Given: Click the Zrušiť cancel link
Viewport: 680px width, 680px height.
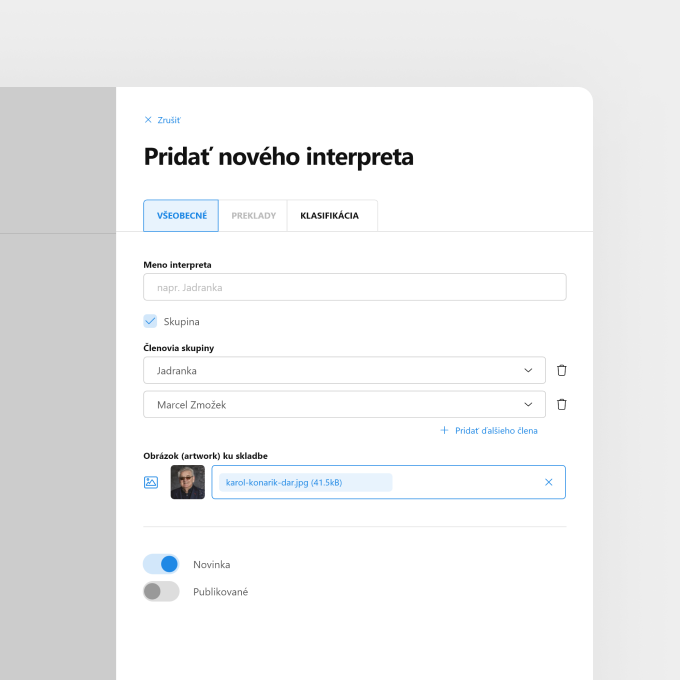Looking at the screenshot, I should point(169,120).
